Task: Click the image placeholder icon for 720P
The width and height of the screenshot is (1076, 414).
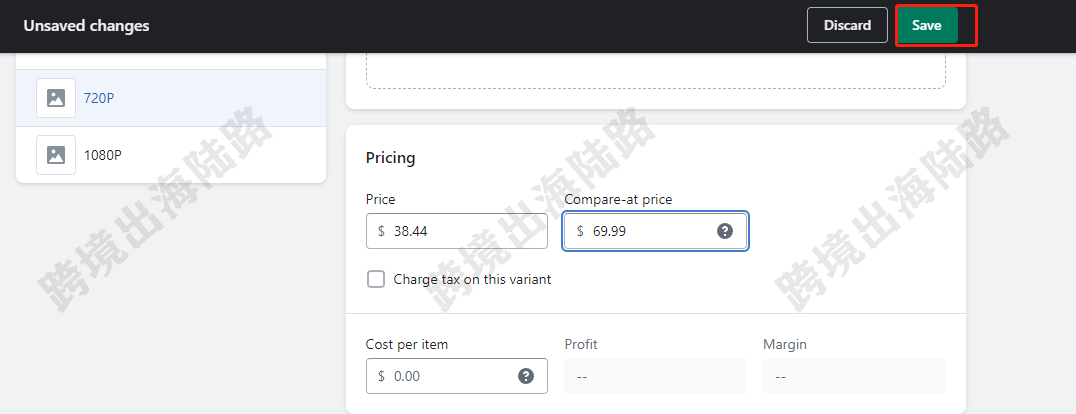Action: point(56,98)
